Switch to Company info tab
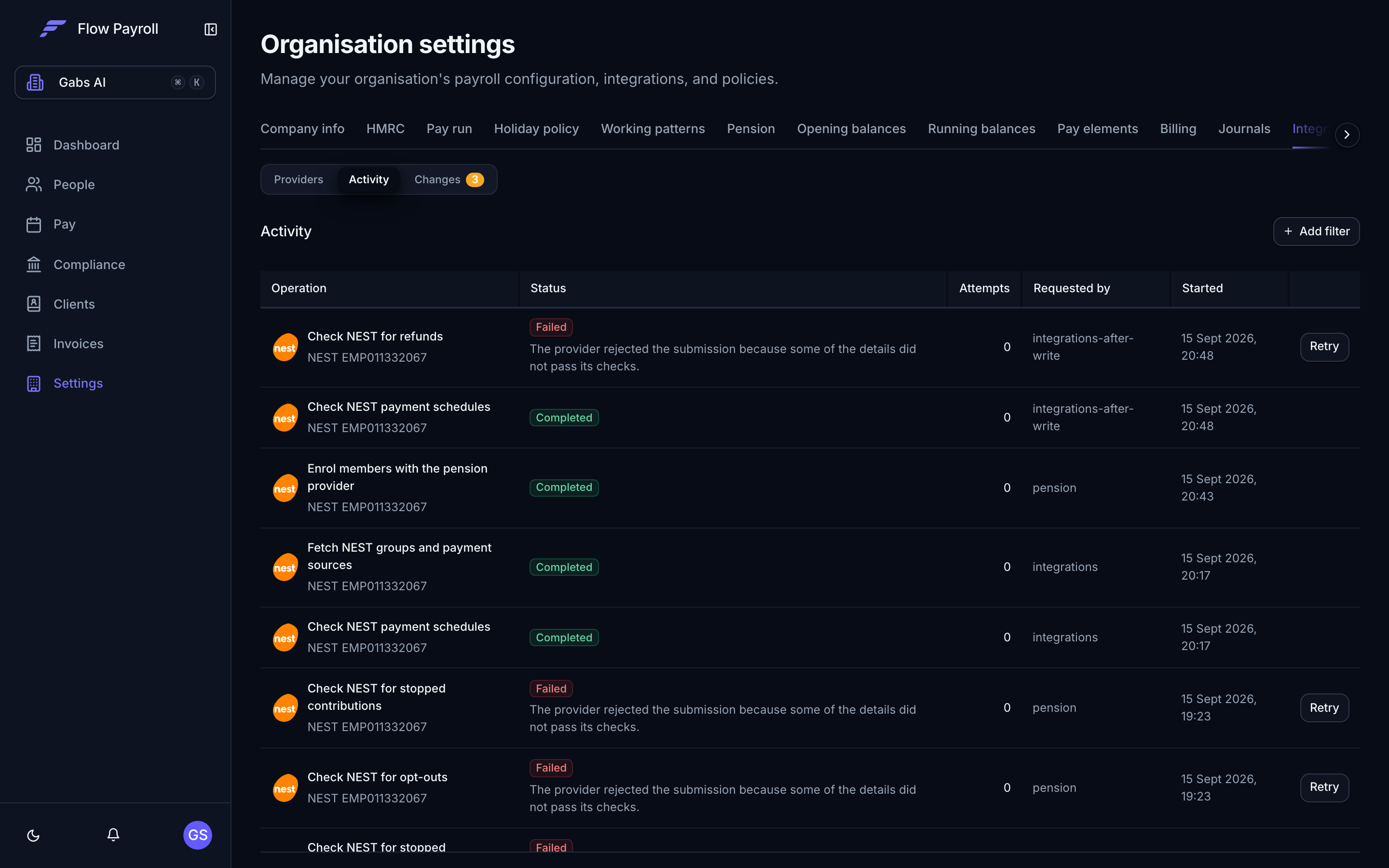The width and height of the screenshot is (1389, 868). pyautogui.click(x=302, y=129)
